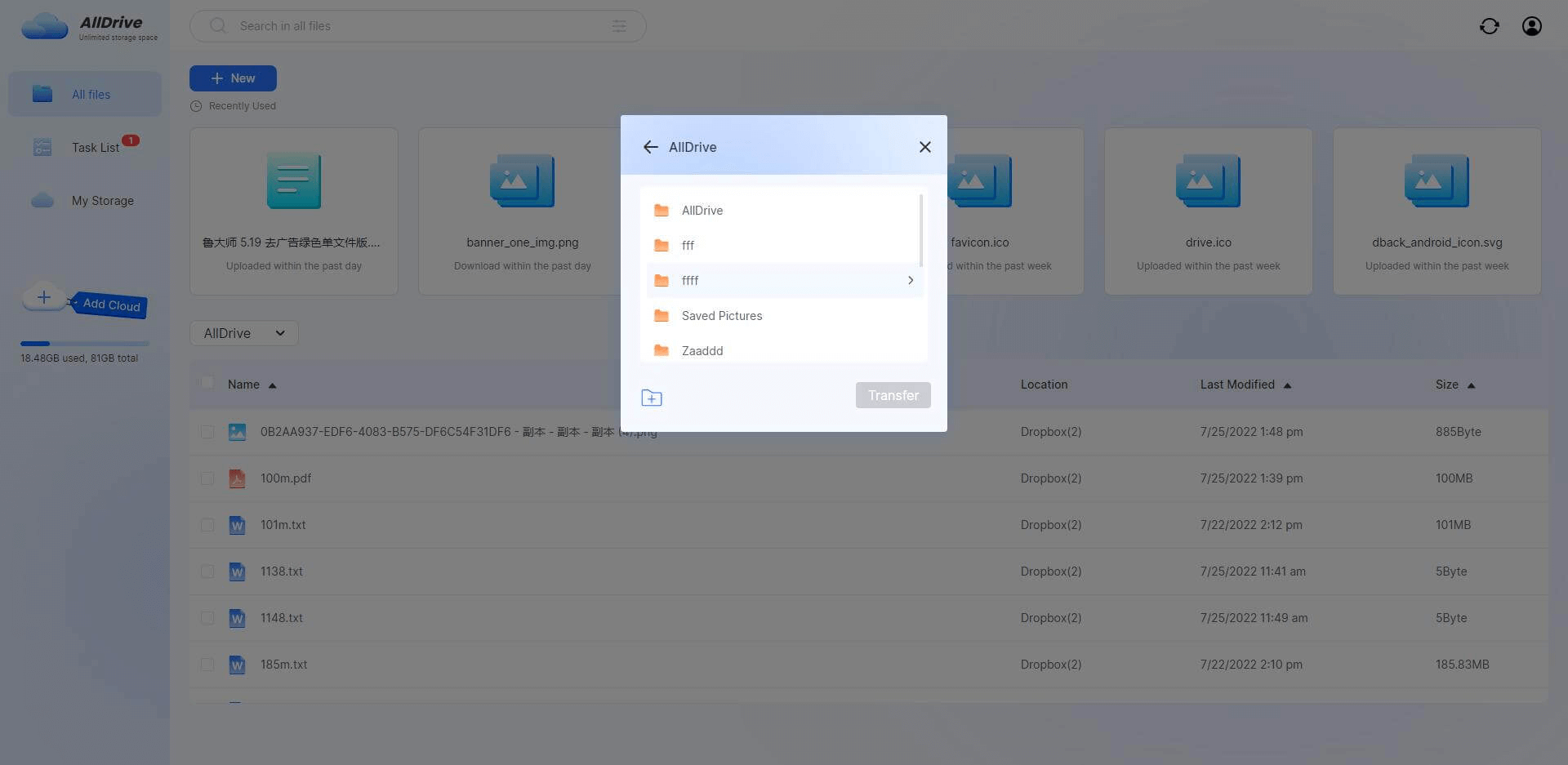Open My Storage in sidebar
Viewport: 1568px width, 765px height.
(85, 200)
